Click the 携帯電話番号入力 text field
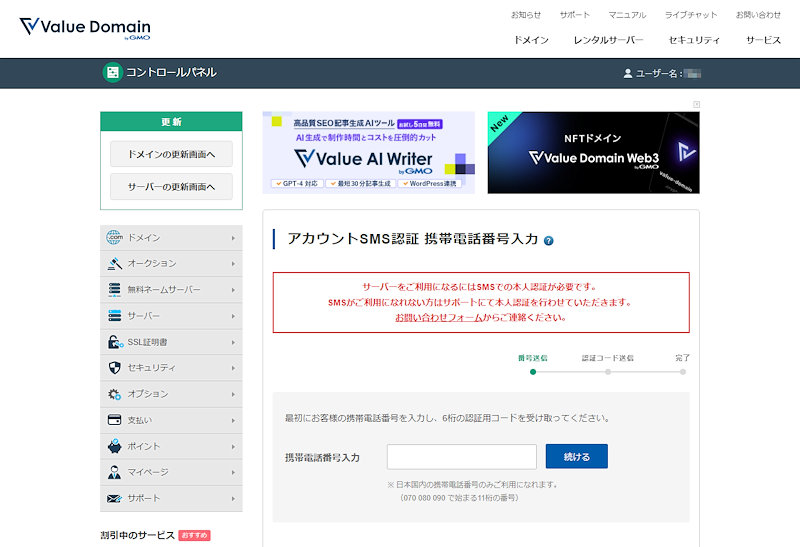 (x=461, y=457)
